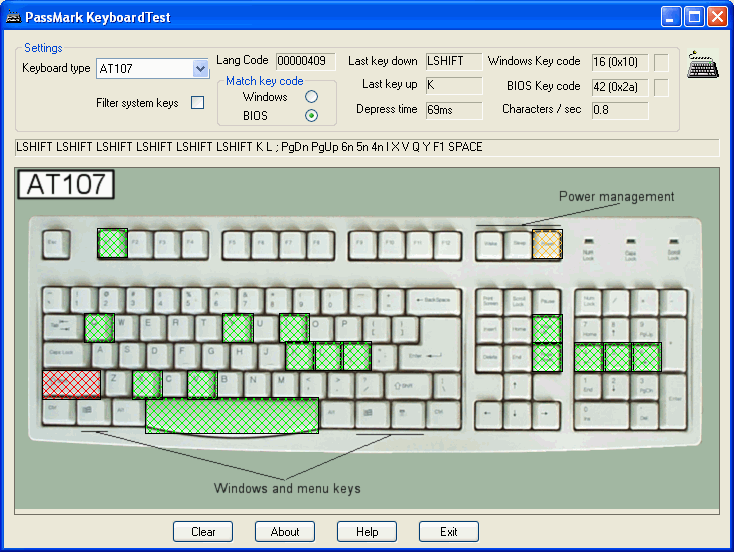Screen dimensions: 734x552
Task: Click the green highlighted K key
Action: pos(300,356)
